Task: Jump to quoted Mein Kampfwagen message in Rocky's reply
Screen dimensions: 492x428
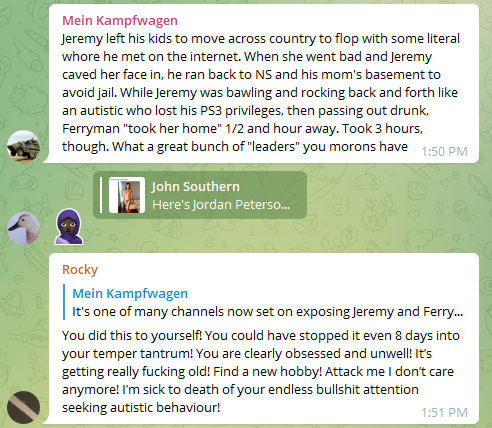Action: pyautogui.click(x=263, y=302)
